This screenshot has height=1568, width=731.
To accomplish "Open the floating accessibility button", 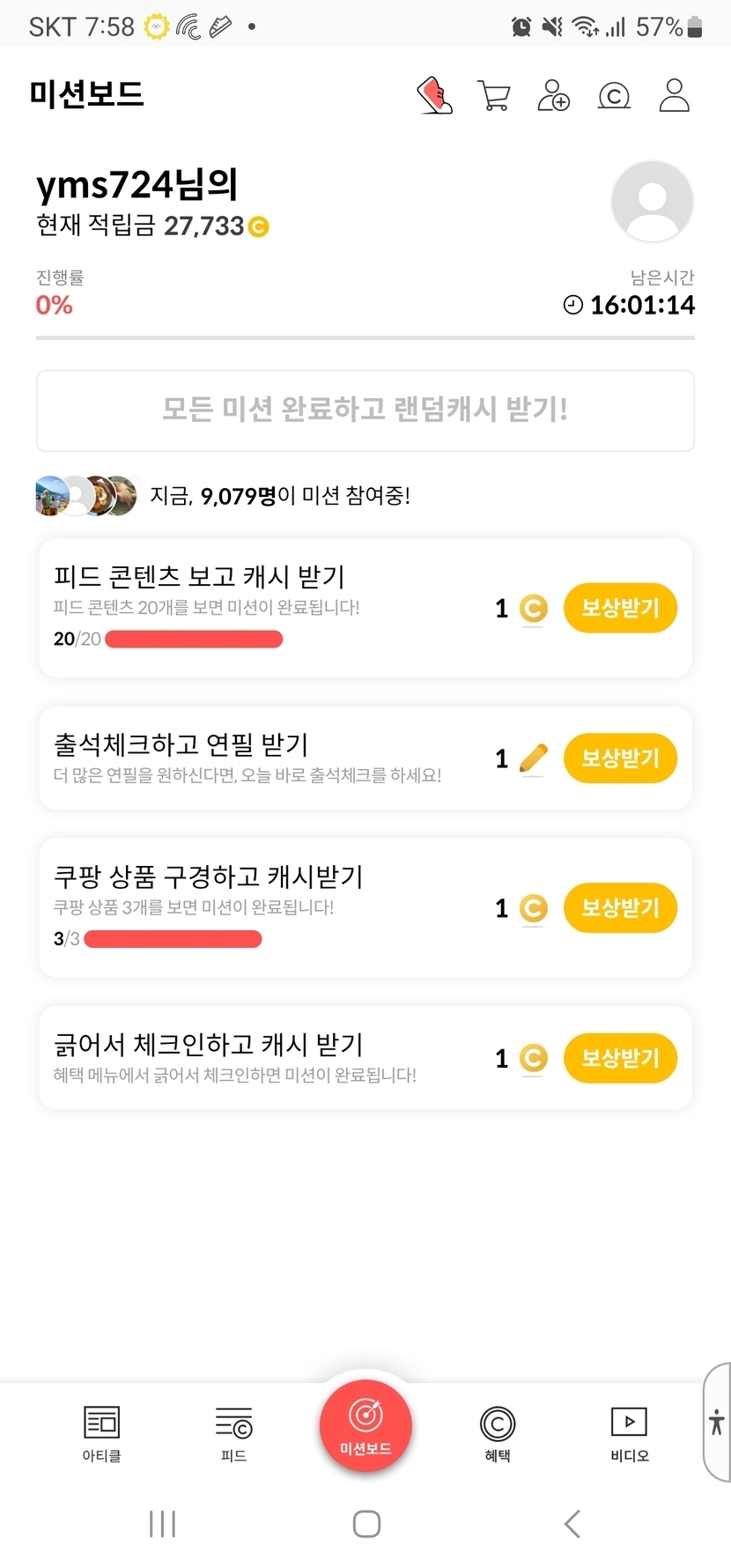I will point(717,1421).
